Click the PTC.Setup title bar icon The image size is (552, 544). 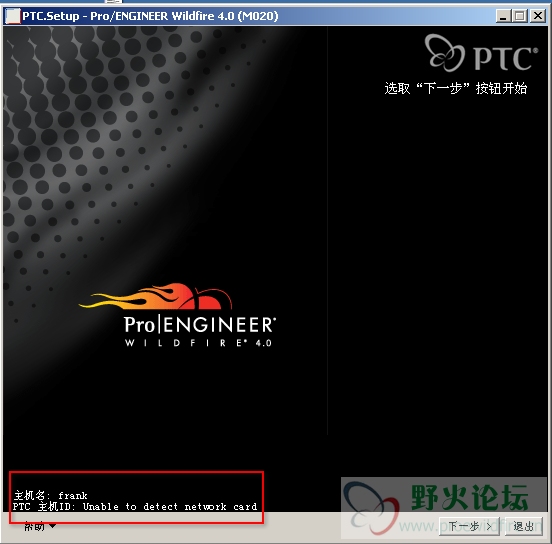(12, 16)
